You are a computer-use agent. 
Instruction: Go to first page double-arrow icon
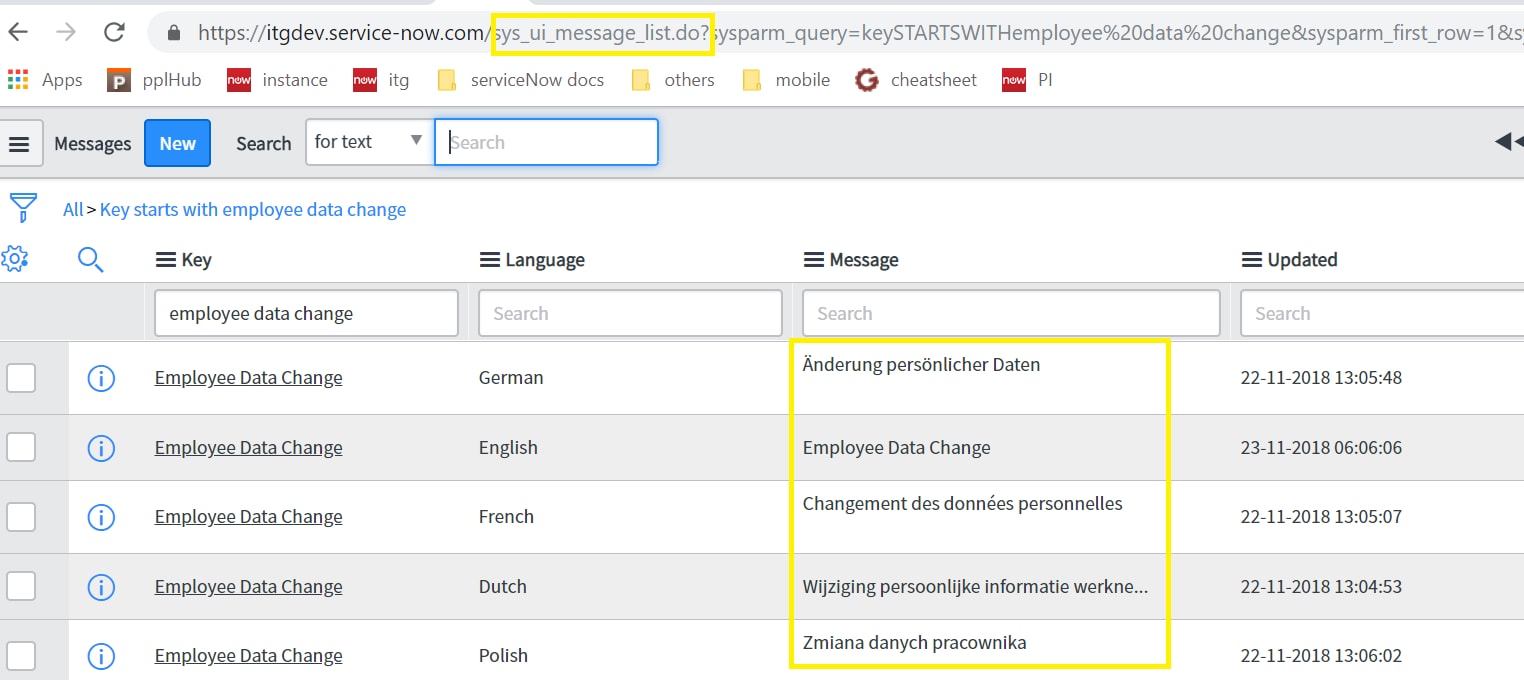point(1508,142)
